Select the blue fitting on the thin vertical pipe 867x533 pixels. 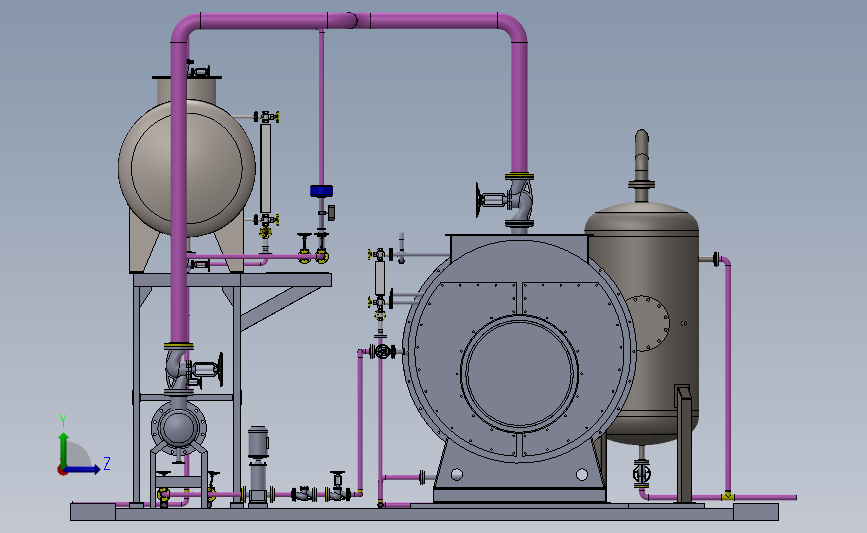321,191
